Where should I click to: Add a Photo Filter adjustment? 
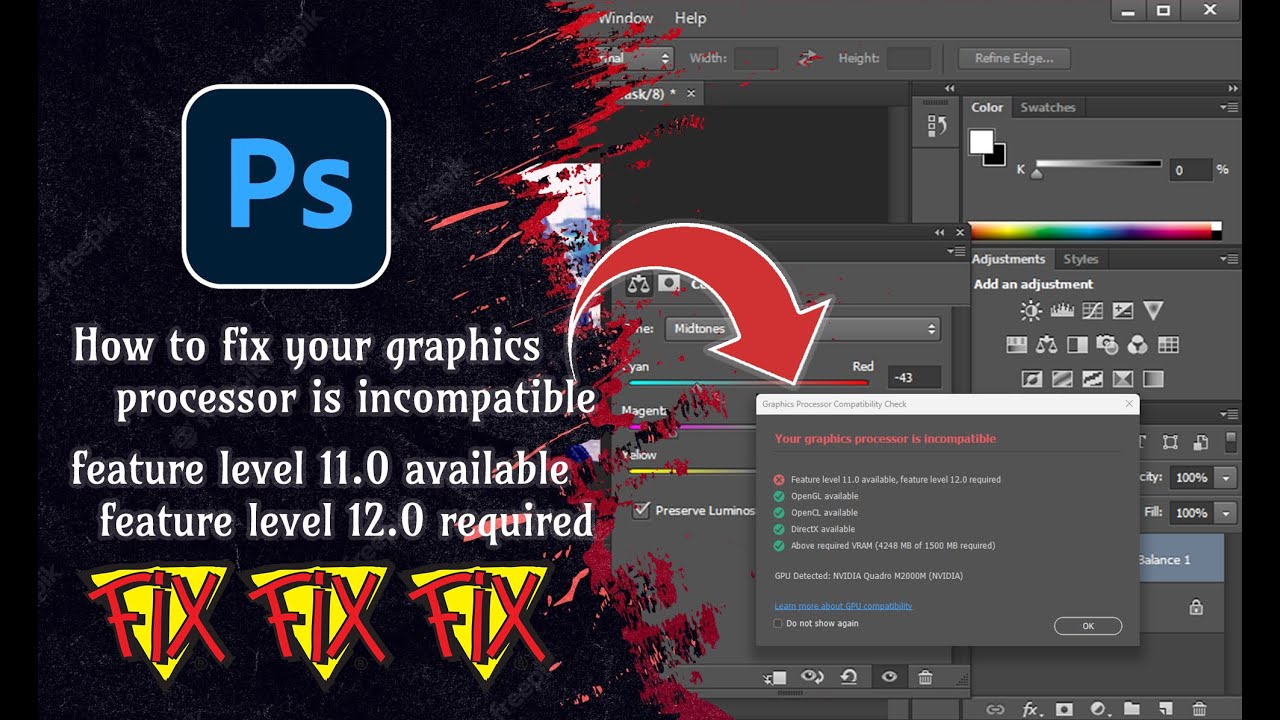click(1107, 345)
